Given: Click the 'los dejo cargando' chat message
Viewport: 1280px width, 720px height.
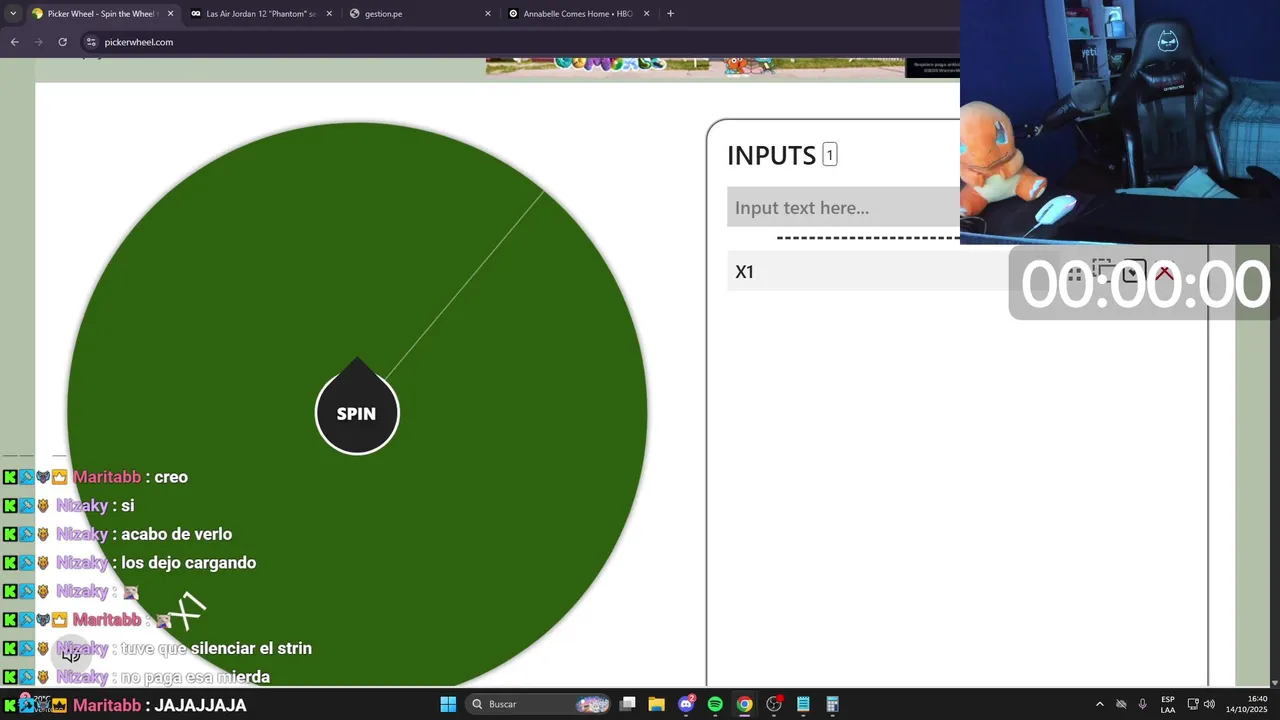Looking at the screenshot, I should (x=188, y=562).
